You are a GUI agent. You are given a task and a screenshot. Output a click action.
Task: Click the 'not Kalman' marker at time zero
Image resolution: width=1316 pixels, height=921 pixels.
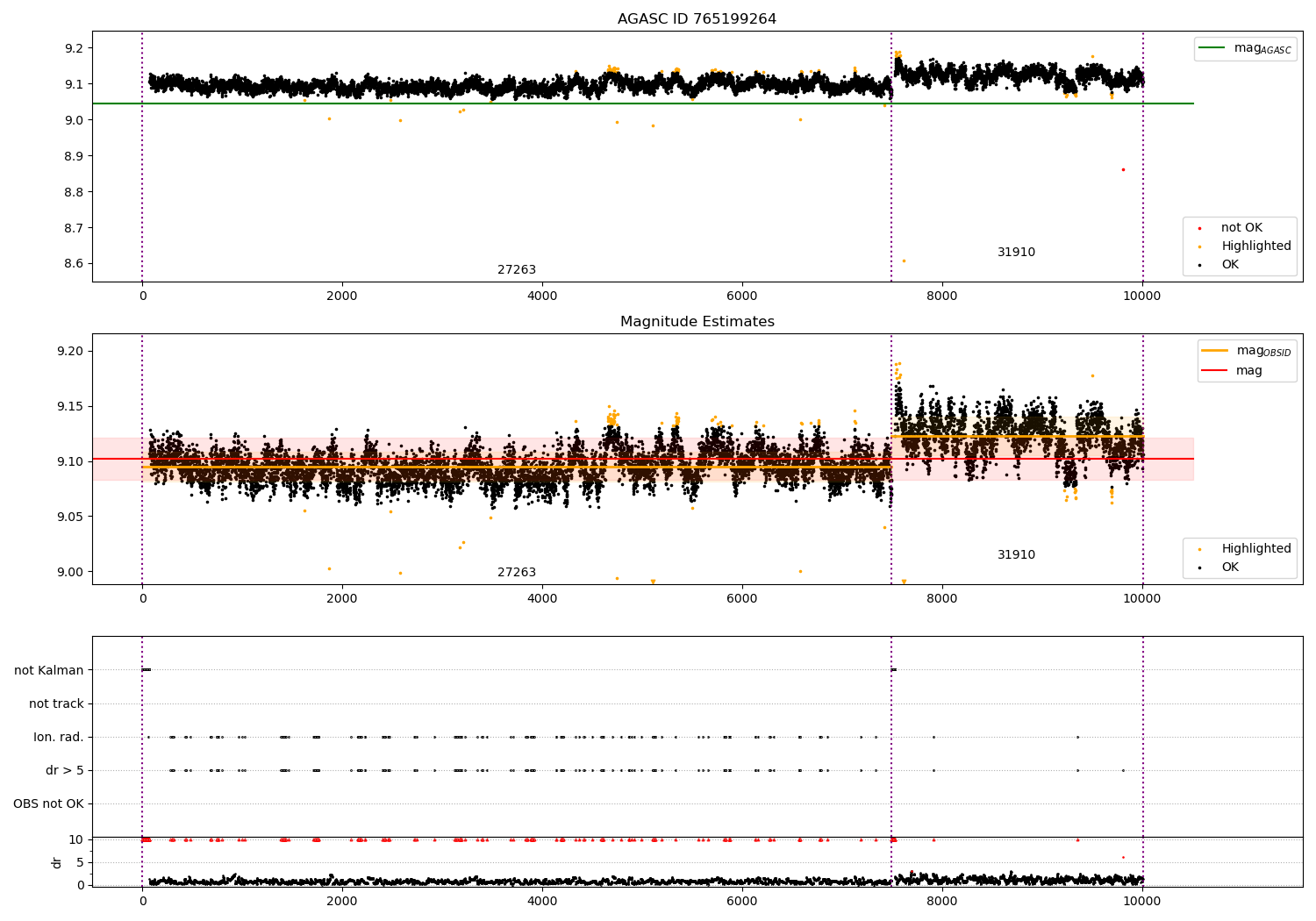[147, 670]
